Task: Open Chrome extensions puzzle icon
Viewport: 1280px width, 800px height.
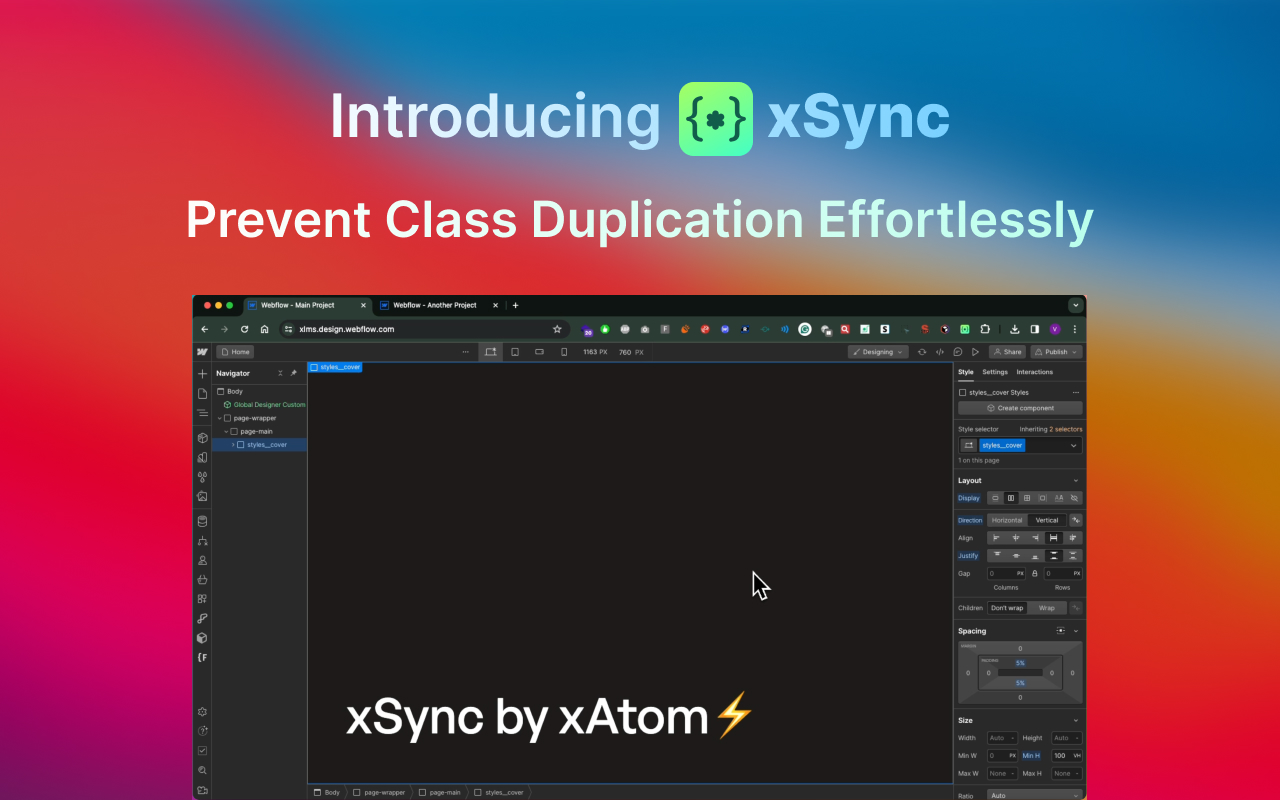Action: click(985, 329)
